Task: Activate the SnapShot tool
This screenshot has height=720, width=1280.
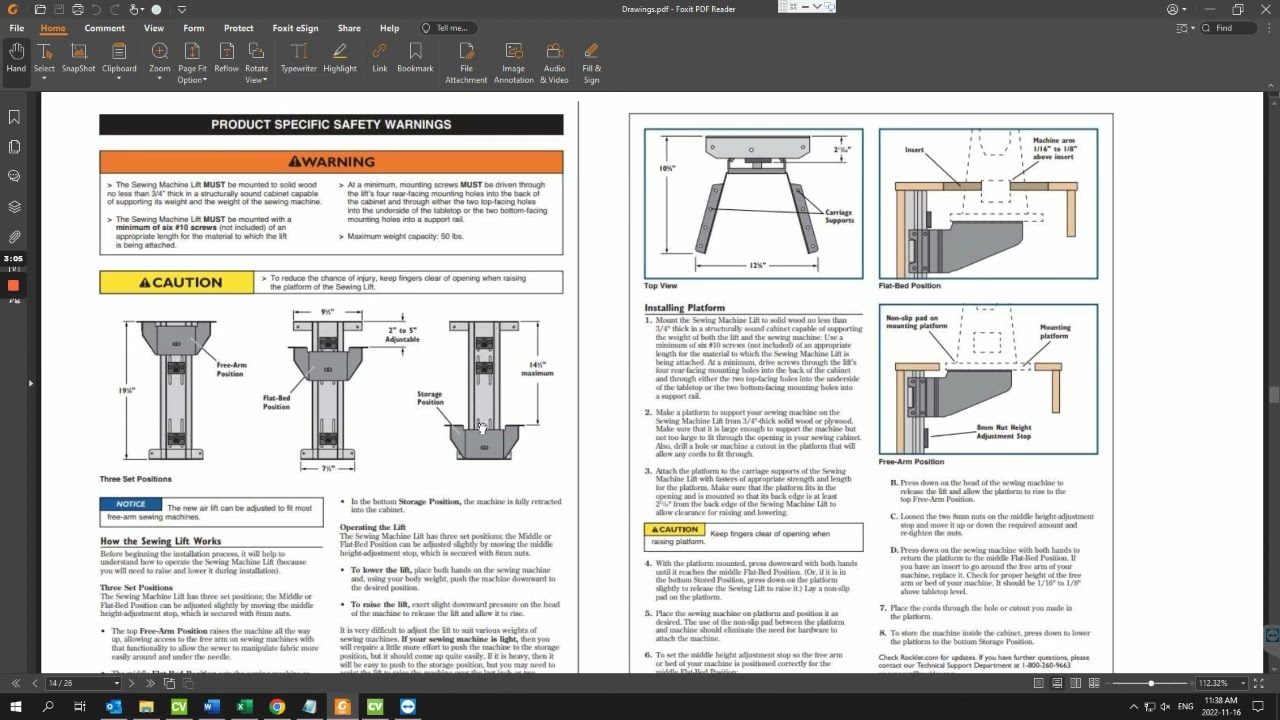Action: tap(79, 58)
